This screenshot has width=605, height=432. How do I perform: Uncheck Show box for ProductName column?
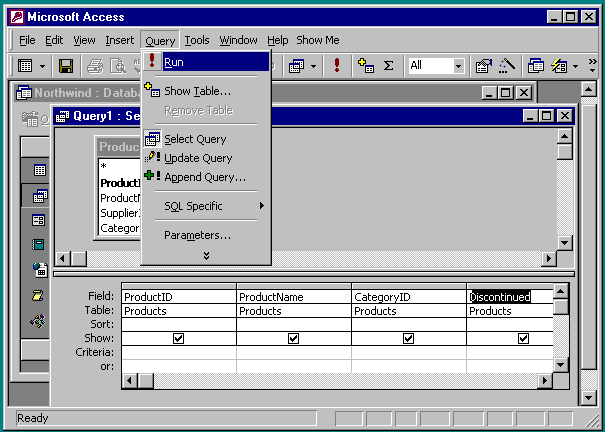[293, 338]
